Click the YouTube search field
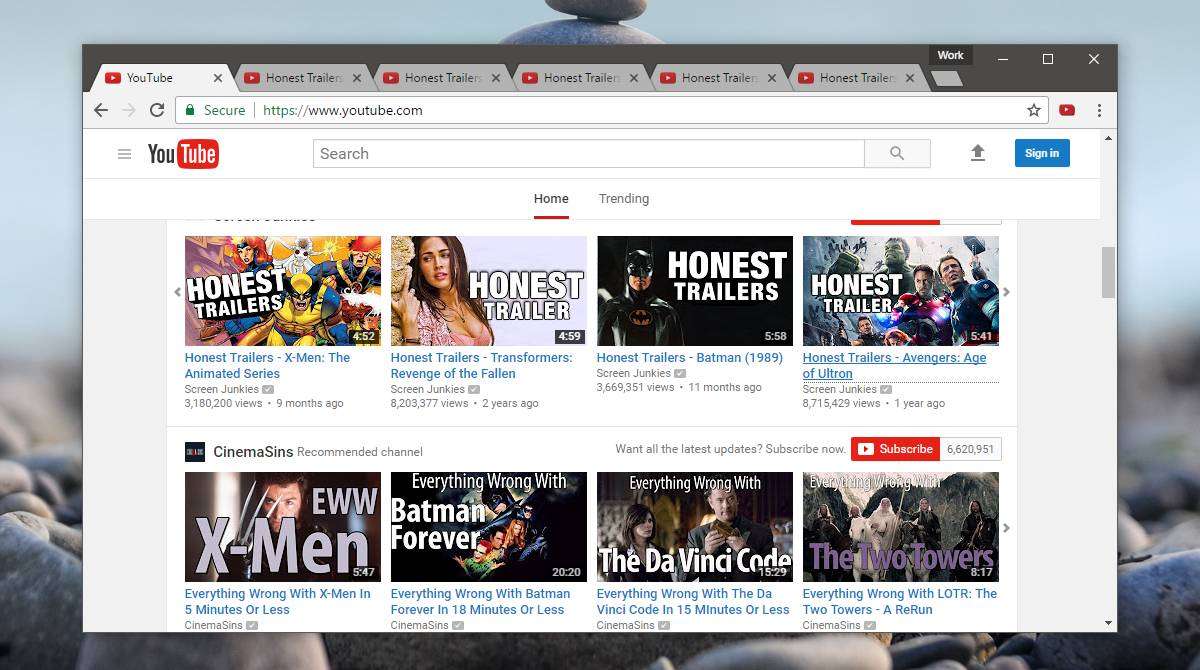This screenshot has height=670, width=1200. 589,153
